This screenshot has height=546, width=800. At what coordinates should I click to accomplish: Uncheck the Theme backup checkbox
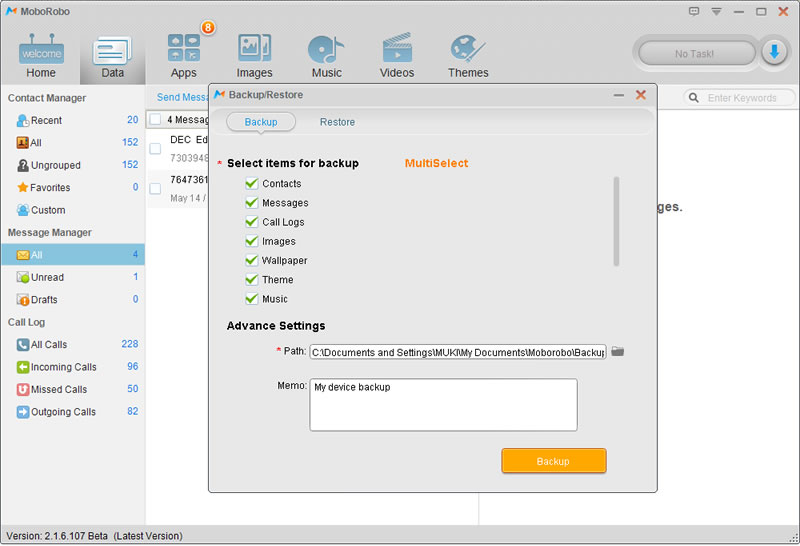pyautogui.click(x=252, y=279)
